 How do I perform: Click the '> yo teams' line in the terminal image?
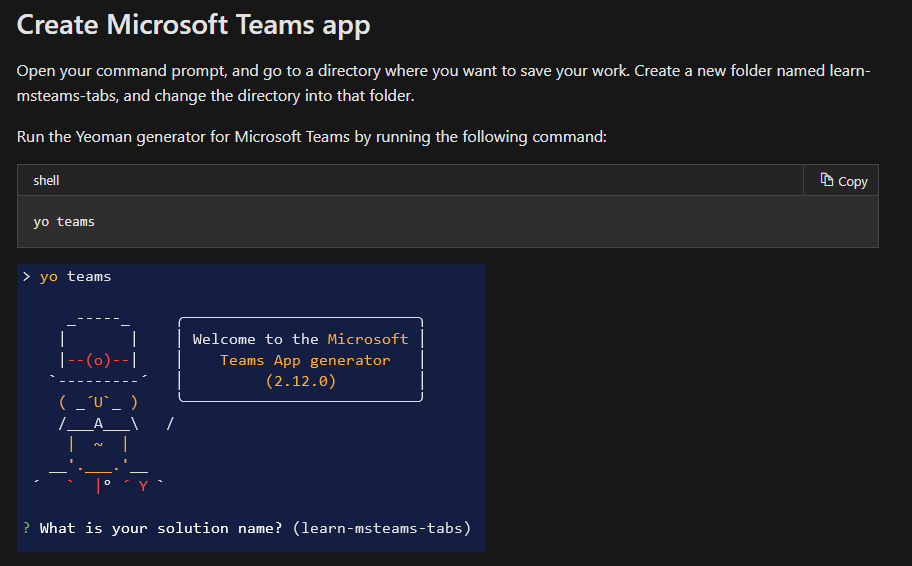pyautogui.click(x=67, y=277)
